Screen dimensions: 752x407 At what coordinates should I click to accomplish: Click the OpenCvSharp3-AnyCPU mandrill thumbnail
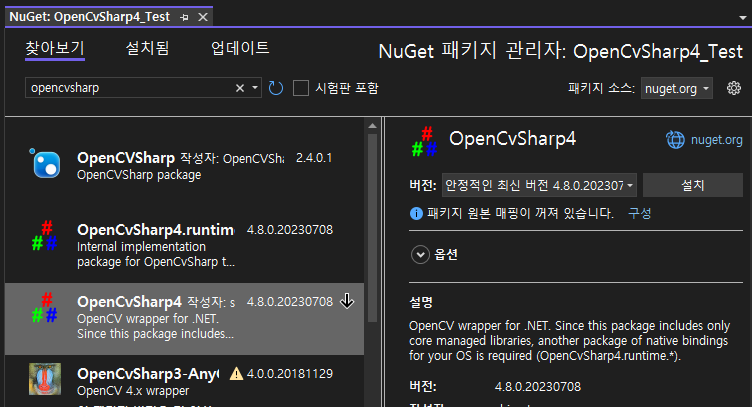pyautogui.click(x=45, y=379)
